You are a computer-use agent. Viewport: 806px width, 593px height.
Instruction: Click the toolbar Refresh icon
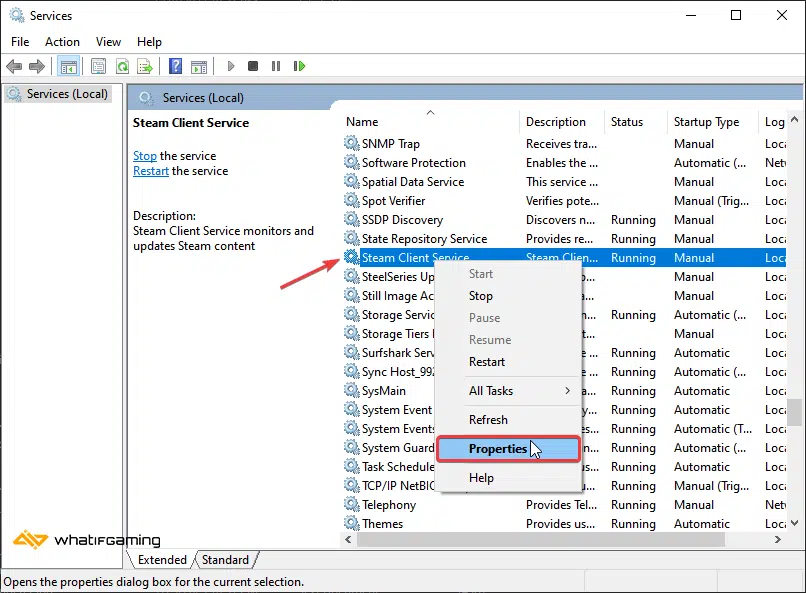pyautogui.click(x=122, y=67)
